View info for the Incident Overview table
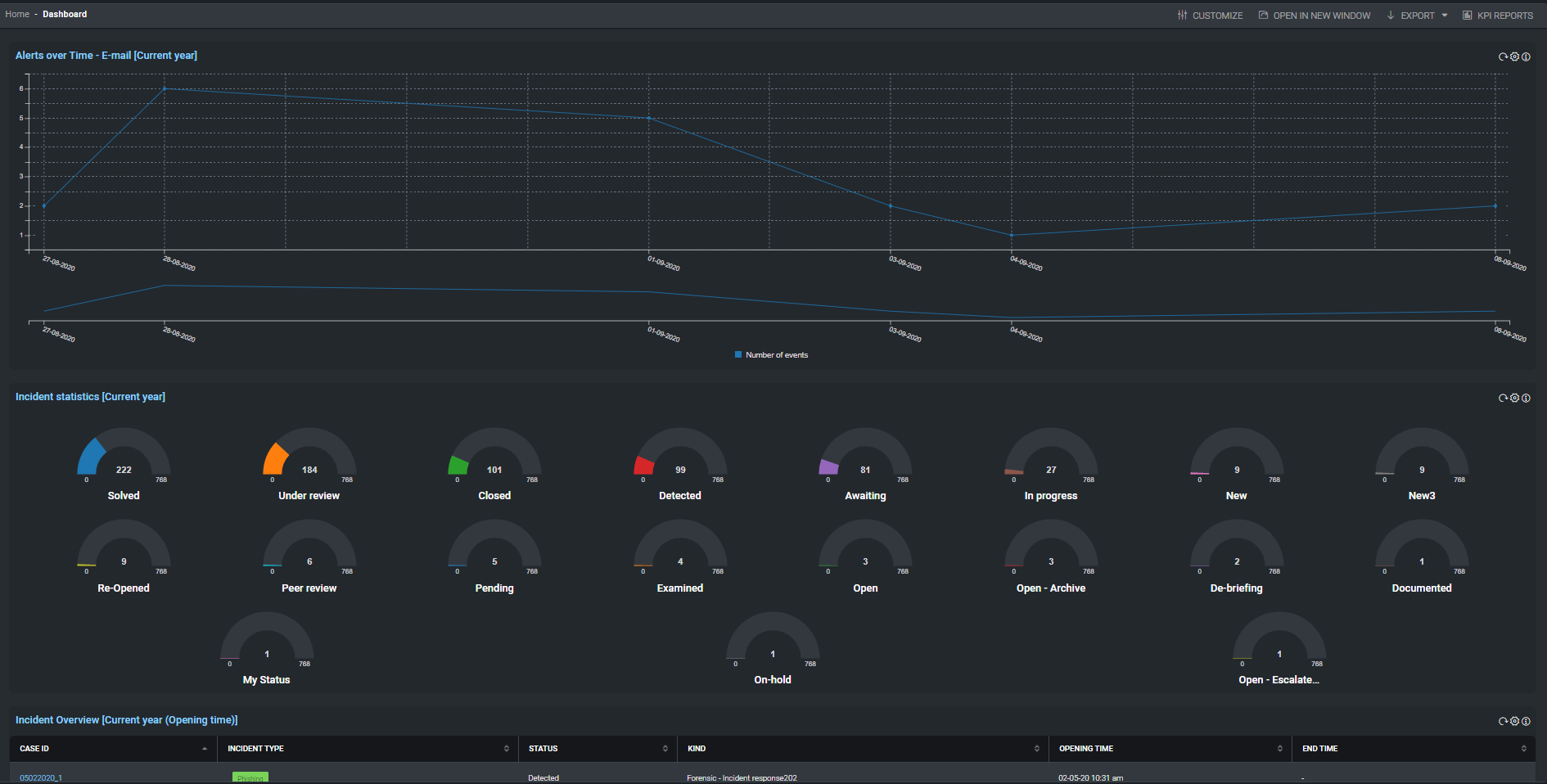This screenshot has width=1547, height=784. click(x=1527, y=721)
